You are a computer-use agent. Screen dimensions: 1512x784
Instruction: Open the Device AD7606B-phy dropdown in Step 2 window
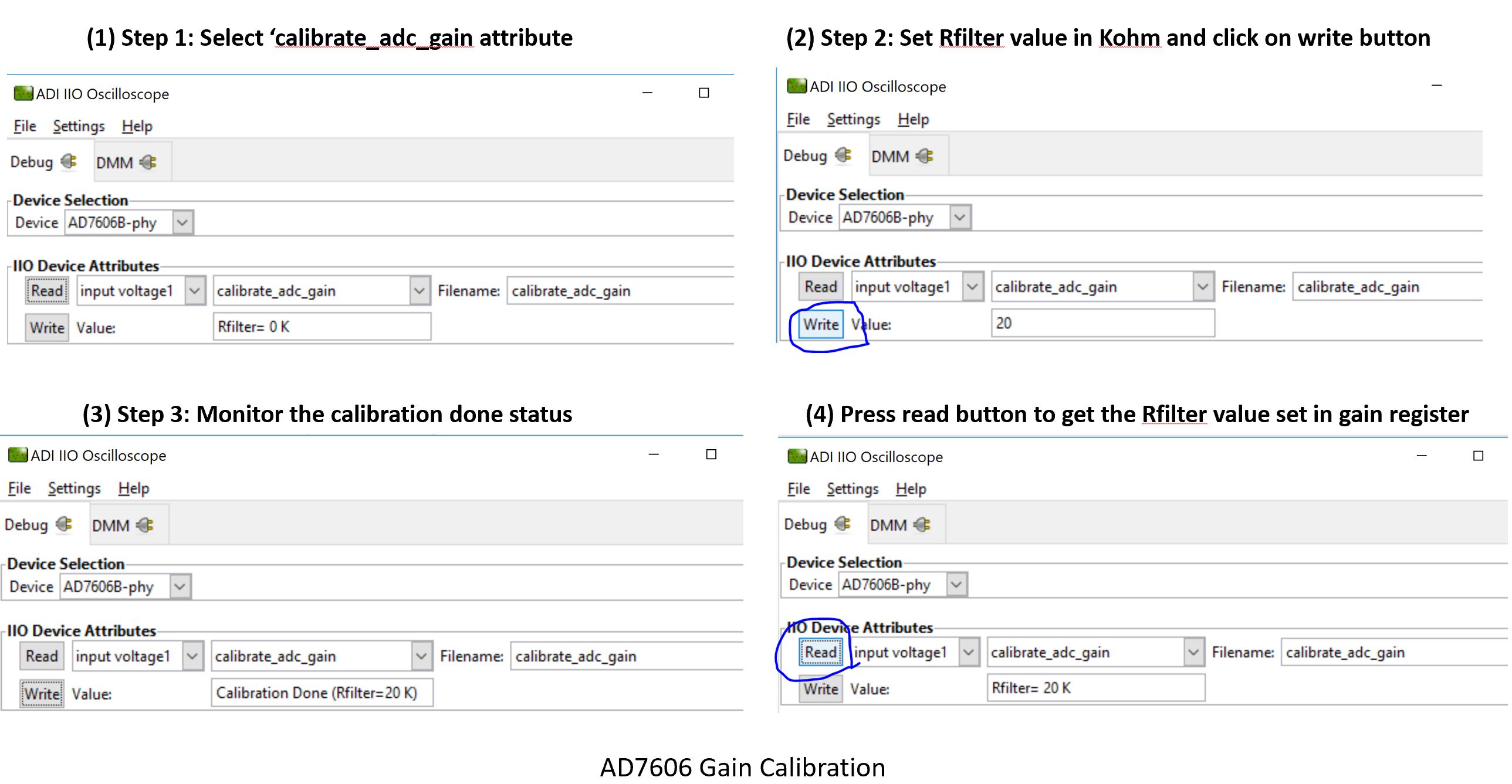click(960, 217)
